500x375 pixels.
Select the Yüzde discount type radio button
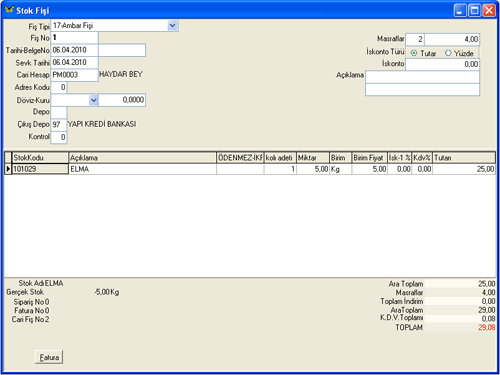448,53
